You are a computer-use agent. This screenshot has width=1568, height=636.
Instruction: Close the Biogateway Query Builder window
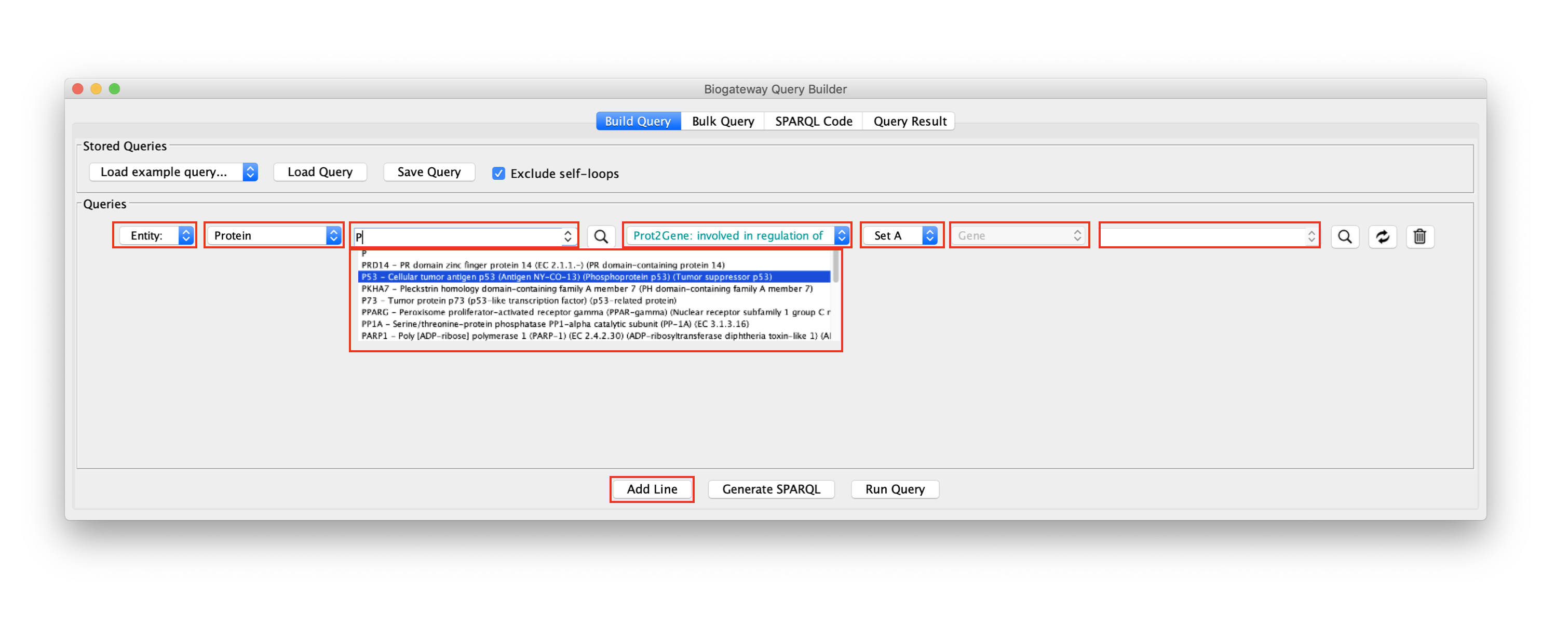coord(78,89)
